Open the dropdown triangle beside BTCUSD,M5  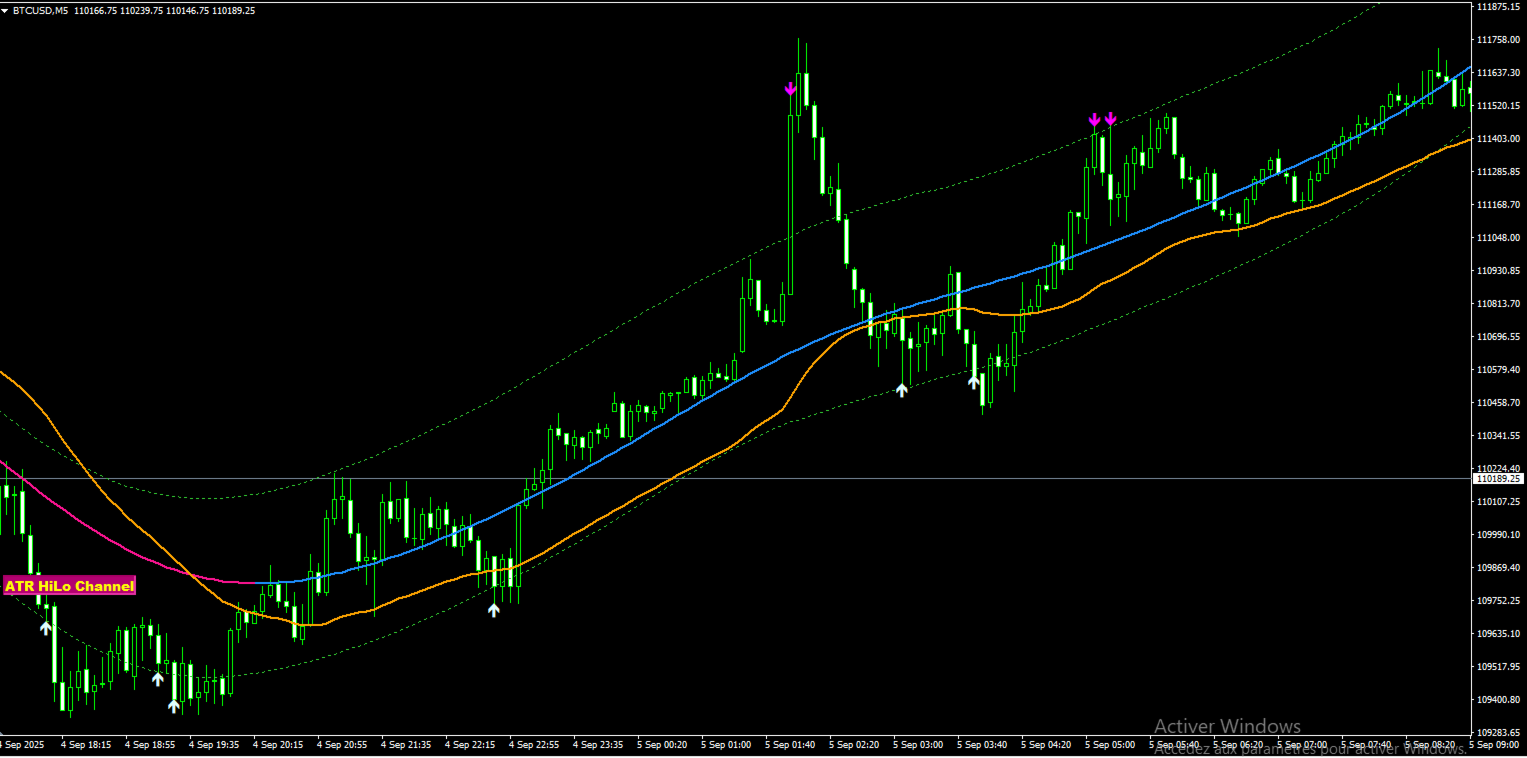click(6, 10)
